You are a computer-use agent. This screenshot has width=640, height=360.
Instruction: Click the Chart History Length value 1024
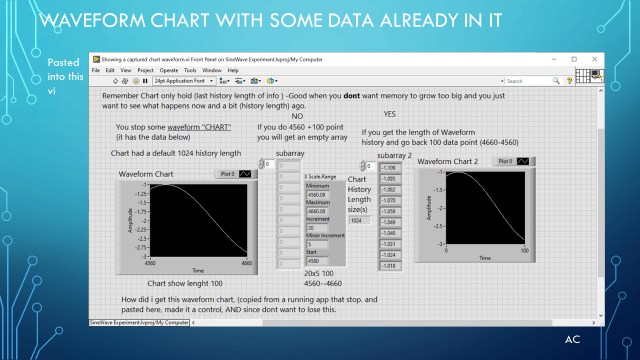point(359,220)
